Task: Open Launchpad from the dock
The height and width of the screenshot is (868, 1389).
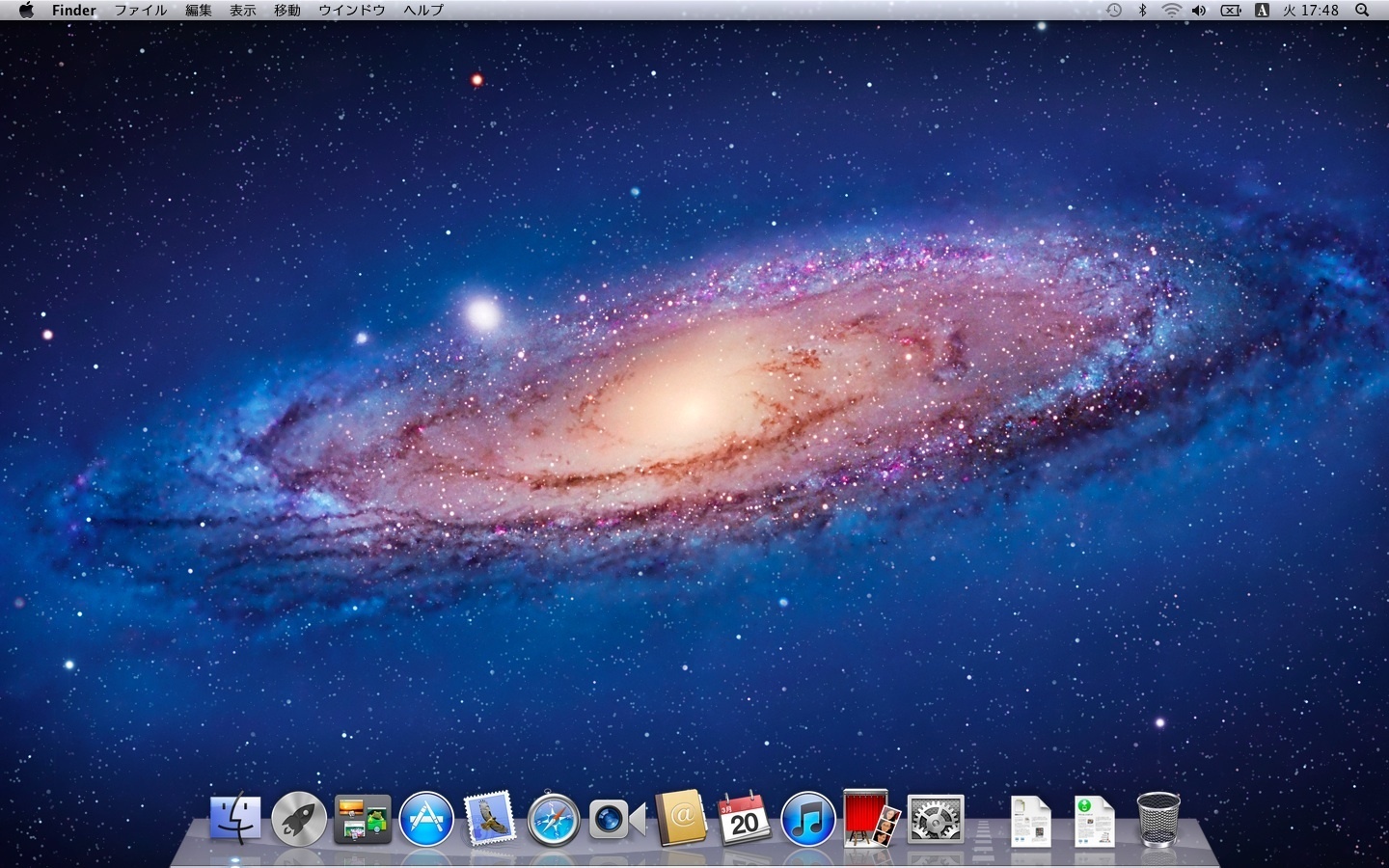Action: (x=298, y=820)
